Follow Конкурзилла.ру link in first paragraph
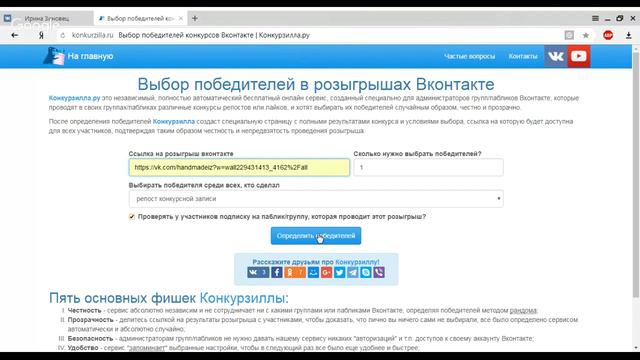Viewport: 640px width, 360px height. pyautogui.click(x=74, y=98)
